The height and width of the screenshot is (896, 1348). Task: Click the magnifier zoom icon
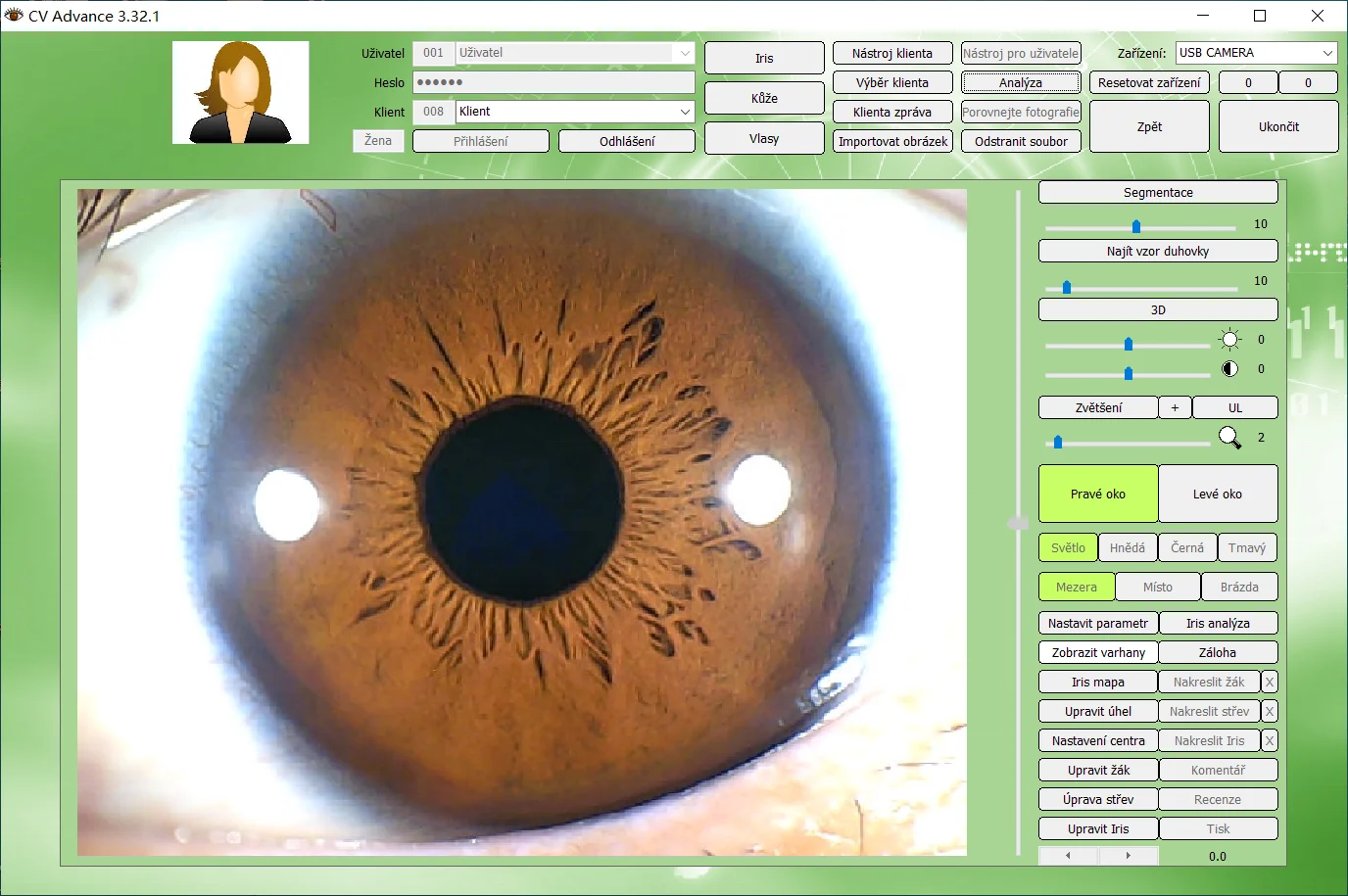(1230, 438)
